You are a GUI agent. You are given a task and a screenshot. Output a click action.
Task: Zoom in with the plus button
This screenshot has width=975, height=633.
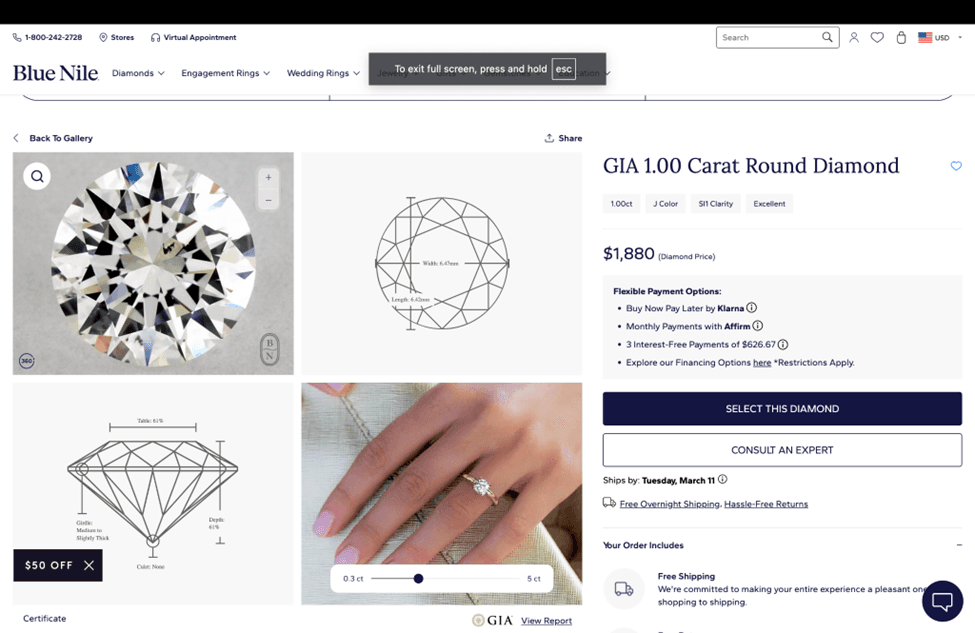click(x=269, y=177)
